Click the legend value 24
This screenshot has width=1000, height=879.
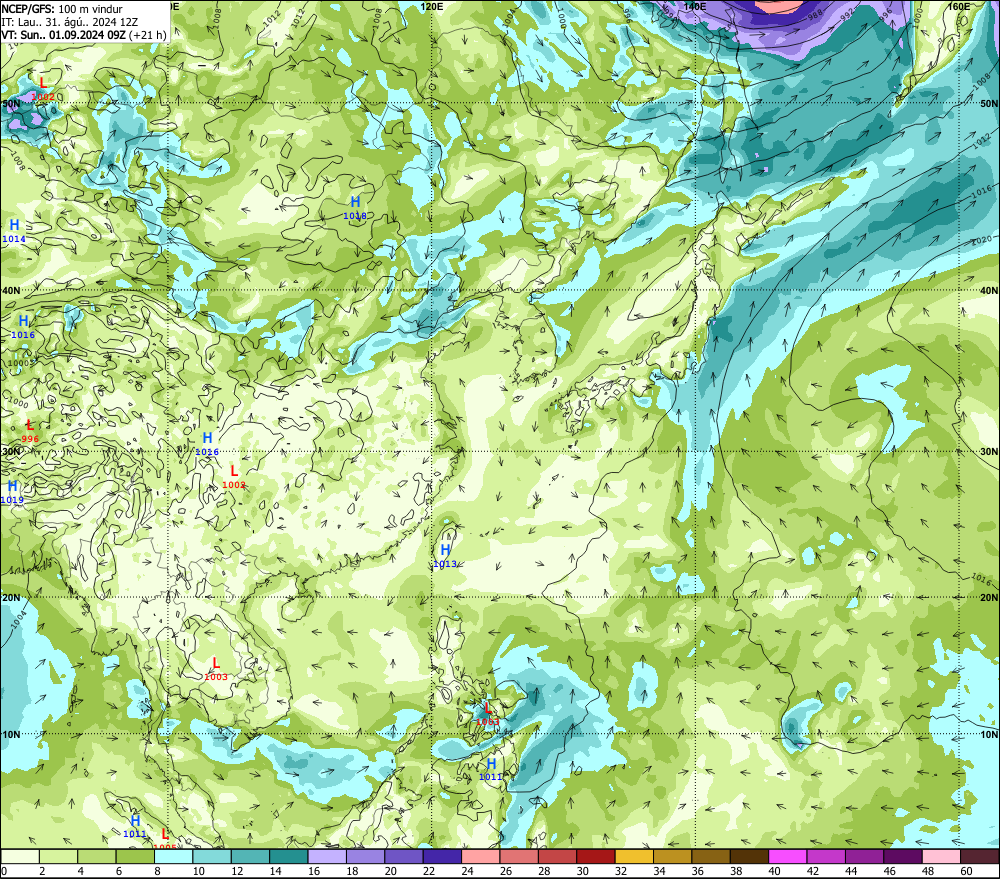[x=467, y=871]
